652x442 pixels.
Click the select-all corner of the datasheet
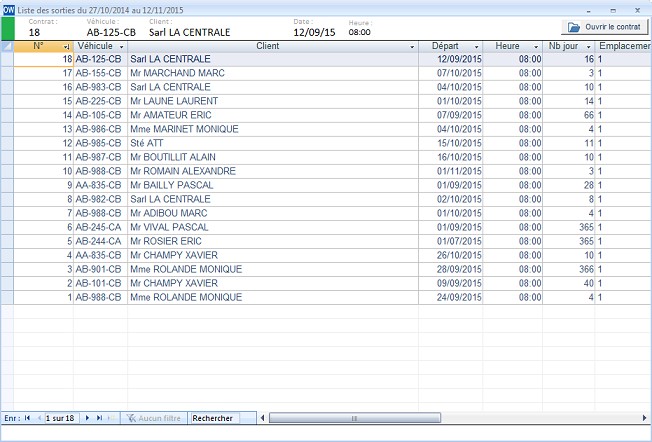[7, 46]
